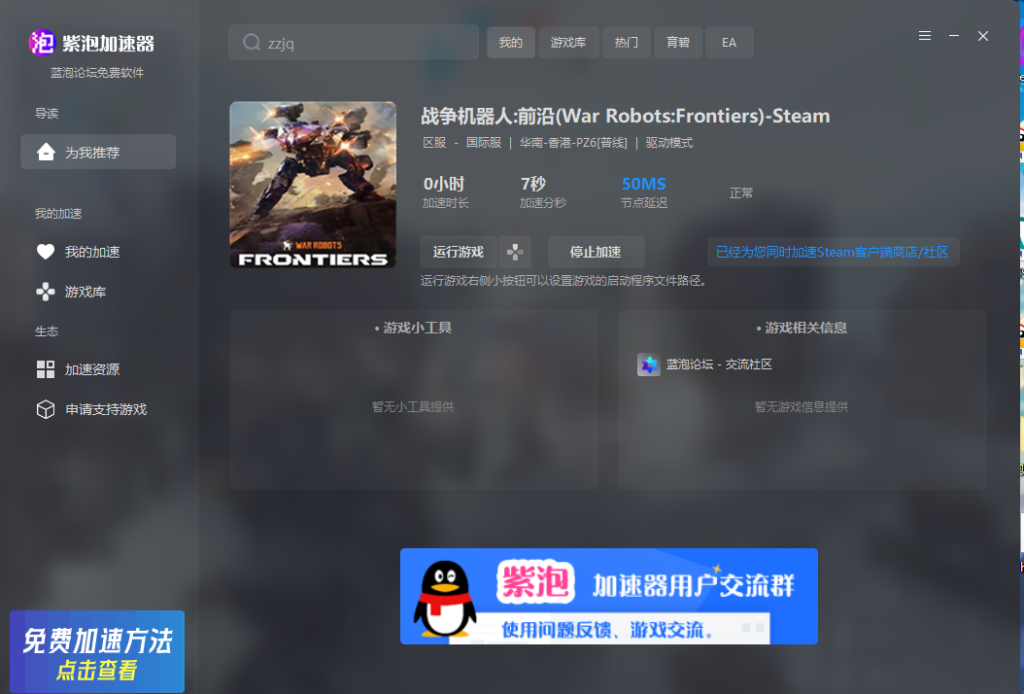The height and width of the screenshot is (694, 1024).
Task: Click the War Robots Frontiers cover thumbnail
Action: (x=313, y=185)
